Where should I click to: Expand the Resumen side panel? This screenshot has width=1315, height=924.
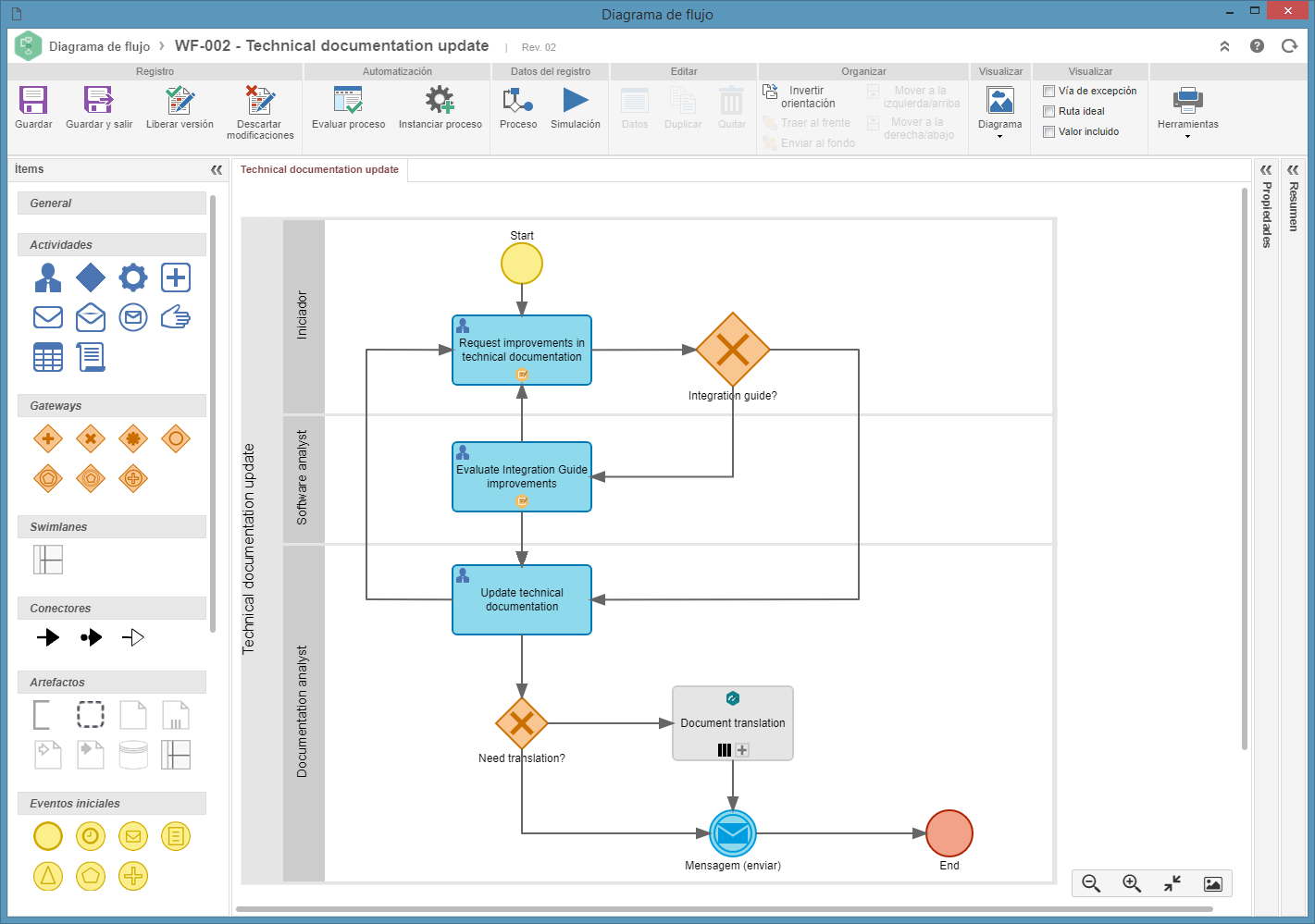coord(1293,170)
